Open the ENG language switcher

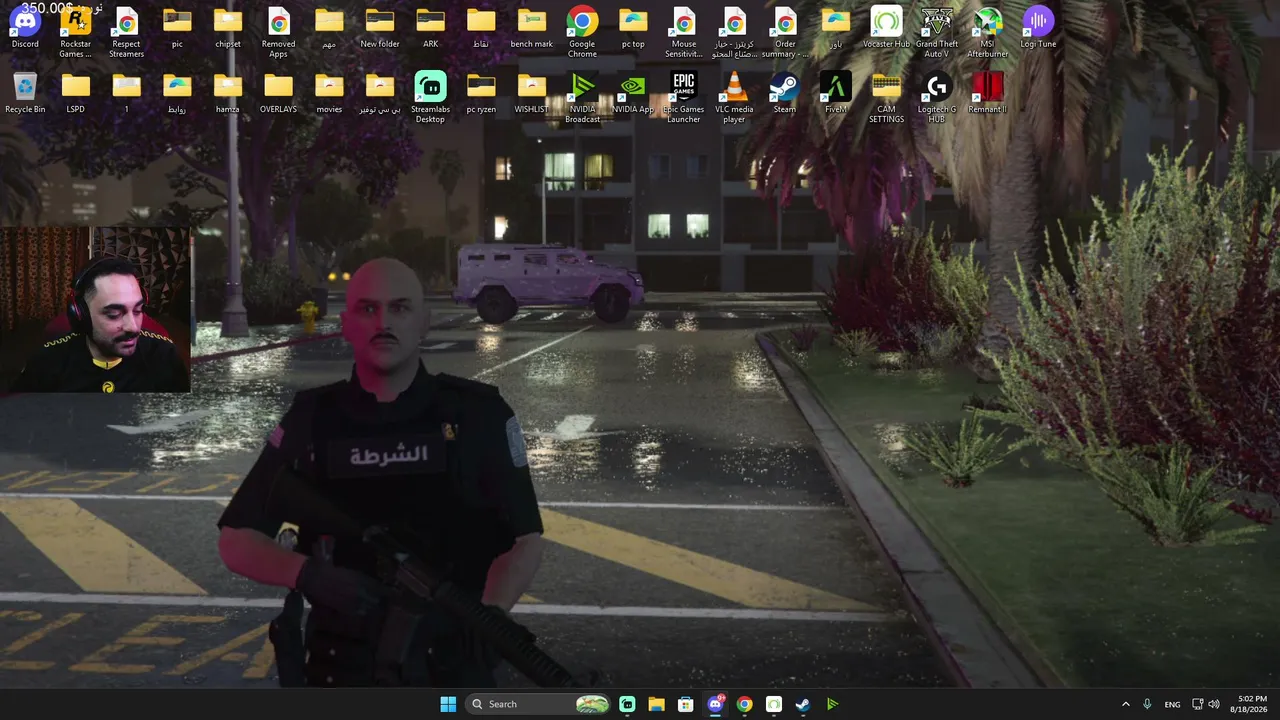pos(1172,704)
